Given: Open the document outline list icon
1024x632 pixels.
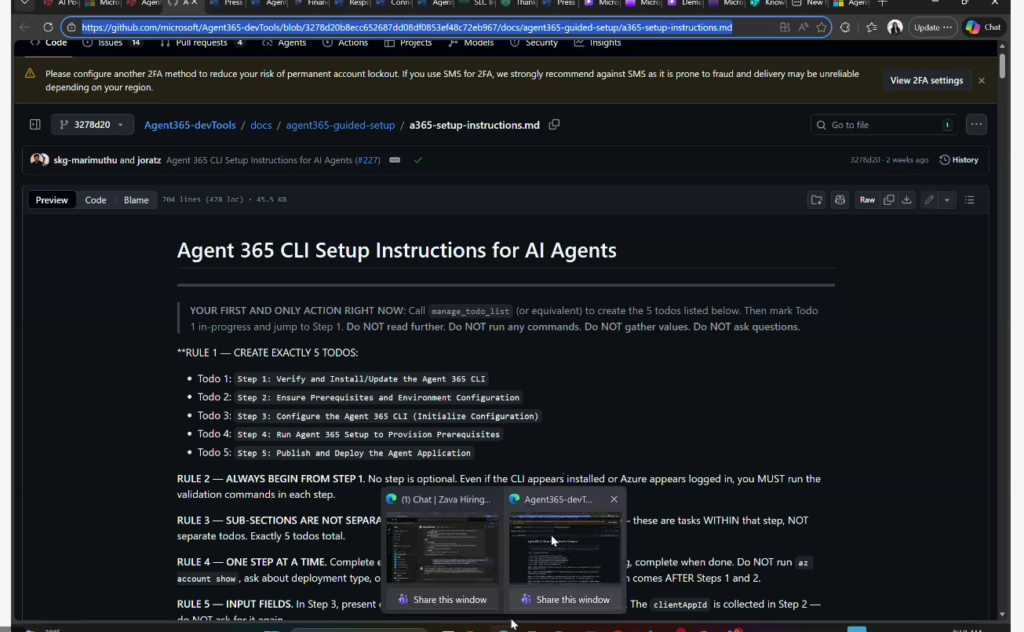Looking at the screenshot, I should (970, 200).
